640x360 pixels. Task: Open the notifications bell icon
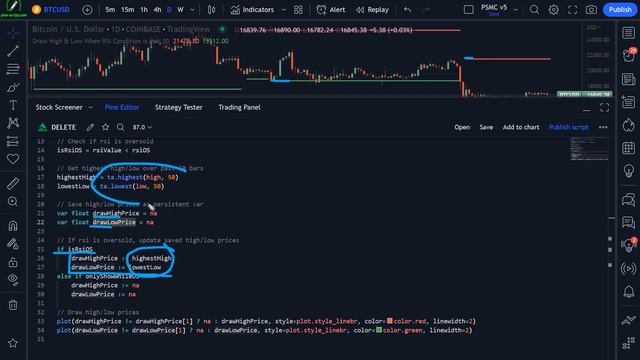(629, 291)
